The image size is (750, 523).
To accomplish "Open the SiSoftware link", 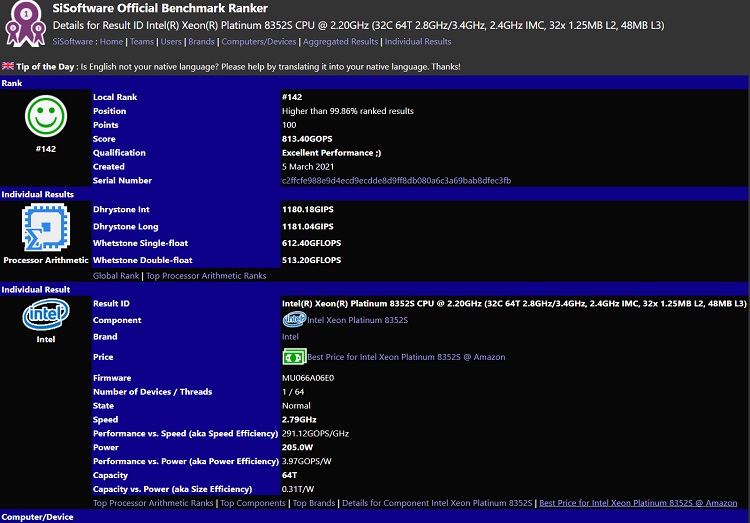I will (x=73, y=42).
